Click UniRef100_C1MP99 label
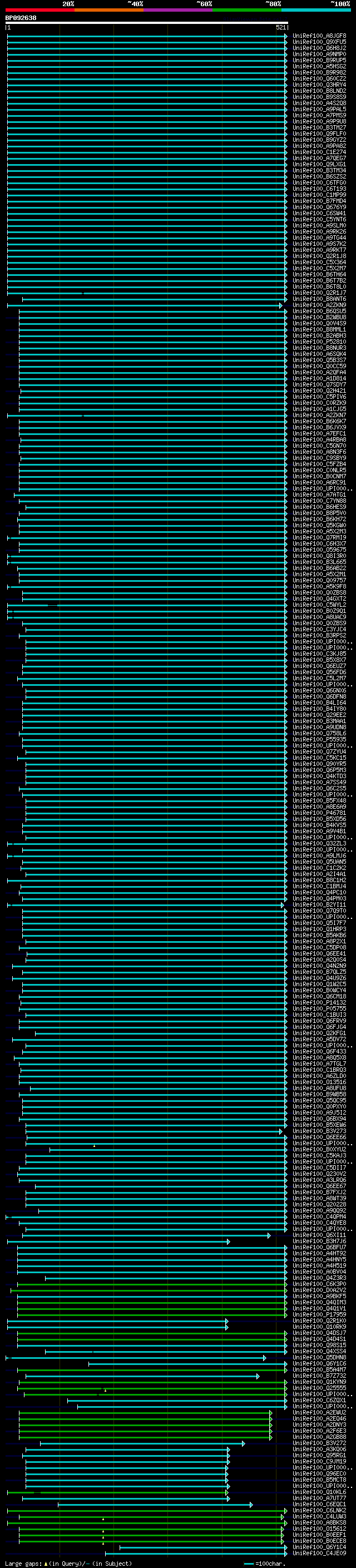The image size is (356, 1568). click(319, 195)
